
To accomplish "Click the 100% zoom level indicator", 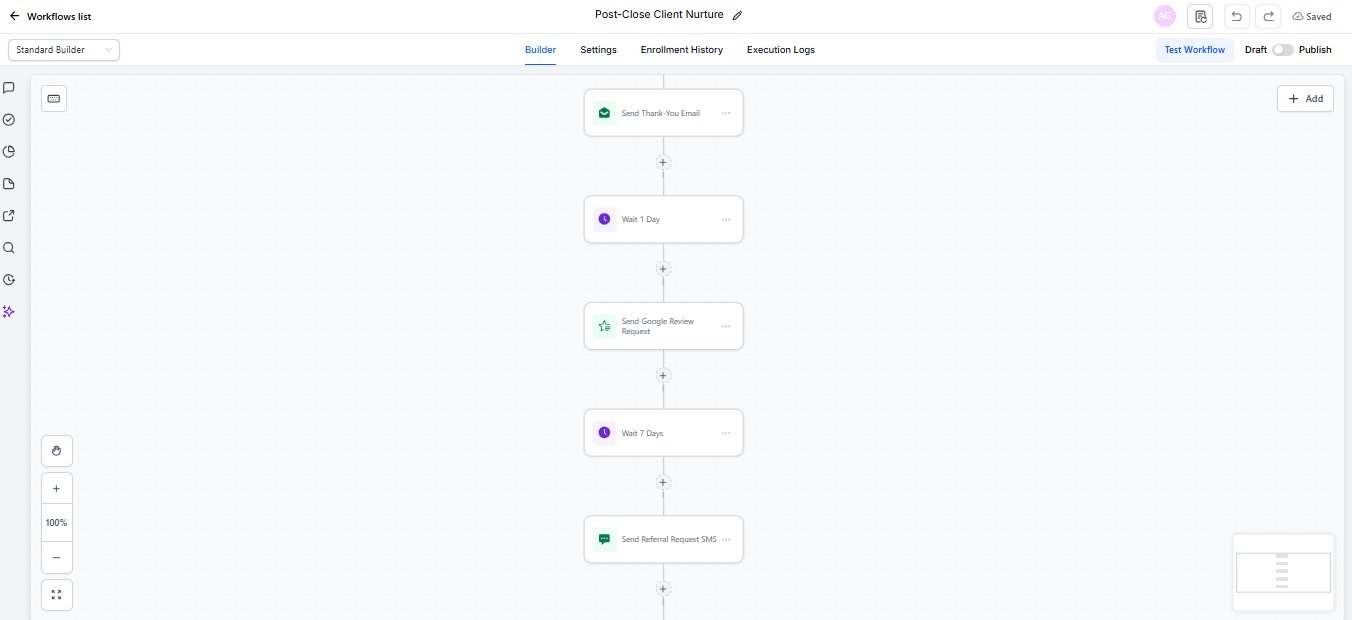I will [57, 523].
